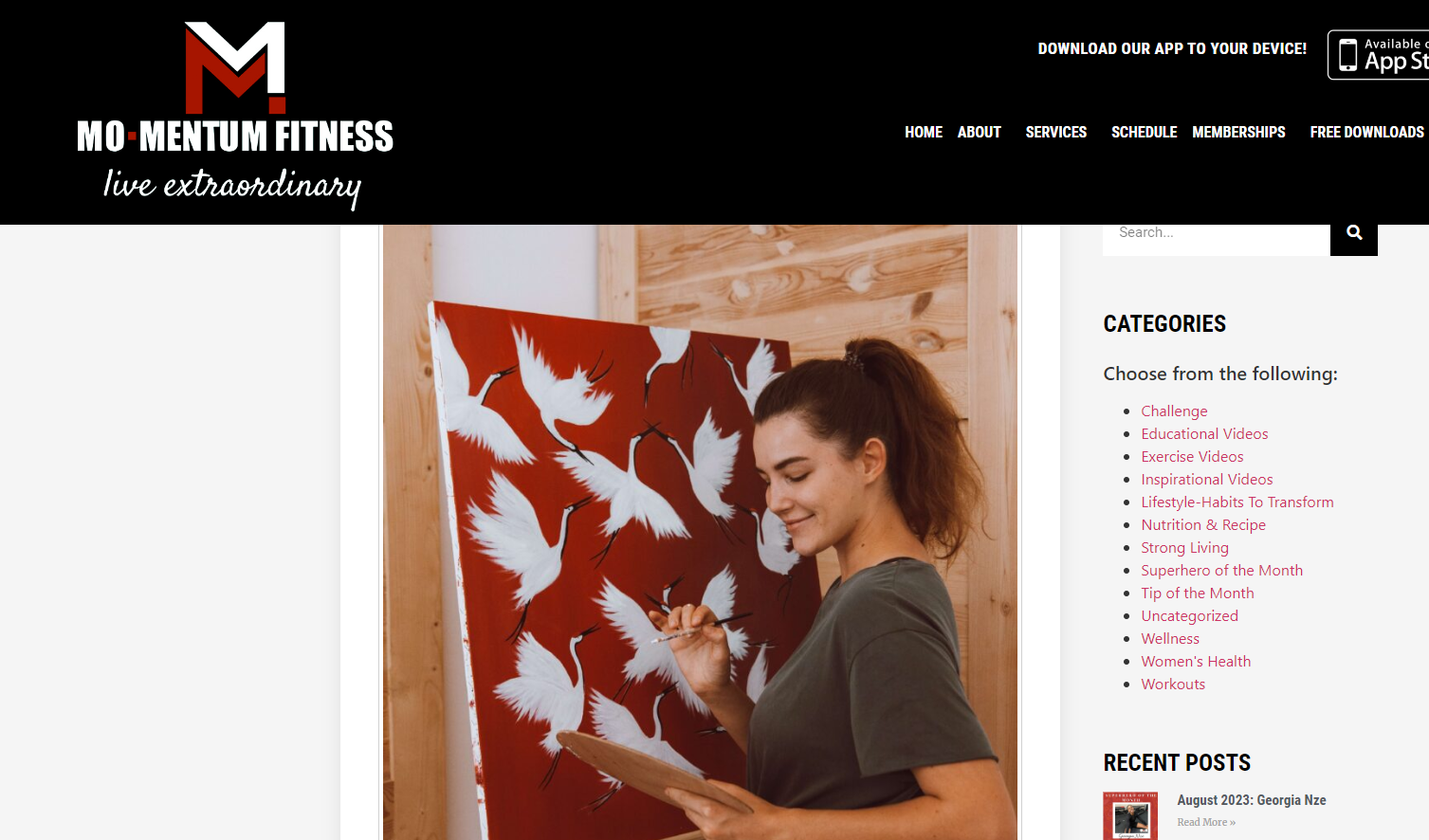The image size is (1429, 840).
Task: Open Superhero of the Month category
Action: [x=1221, y=570]
